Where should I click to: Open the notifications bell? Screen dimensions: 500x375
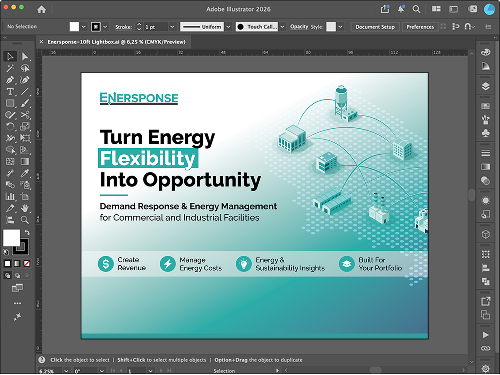click(x=401, y=9)
